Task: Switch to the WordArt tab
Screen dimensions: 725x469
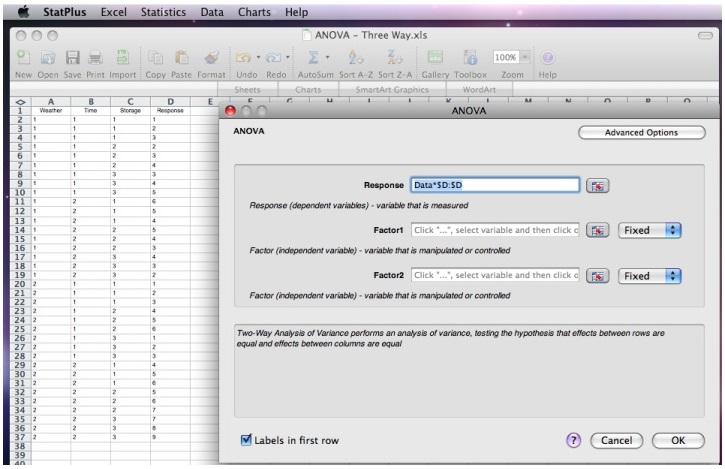Action: tap(479, 90)
